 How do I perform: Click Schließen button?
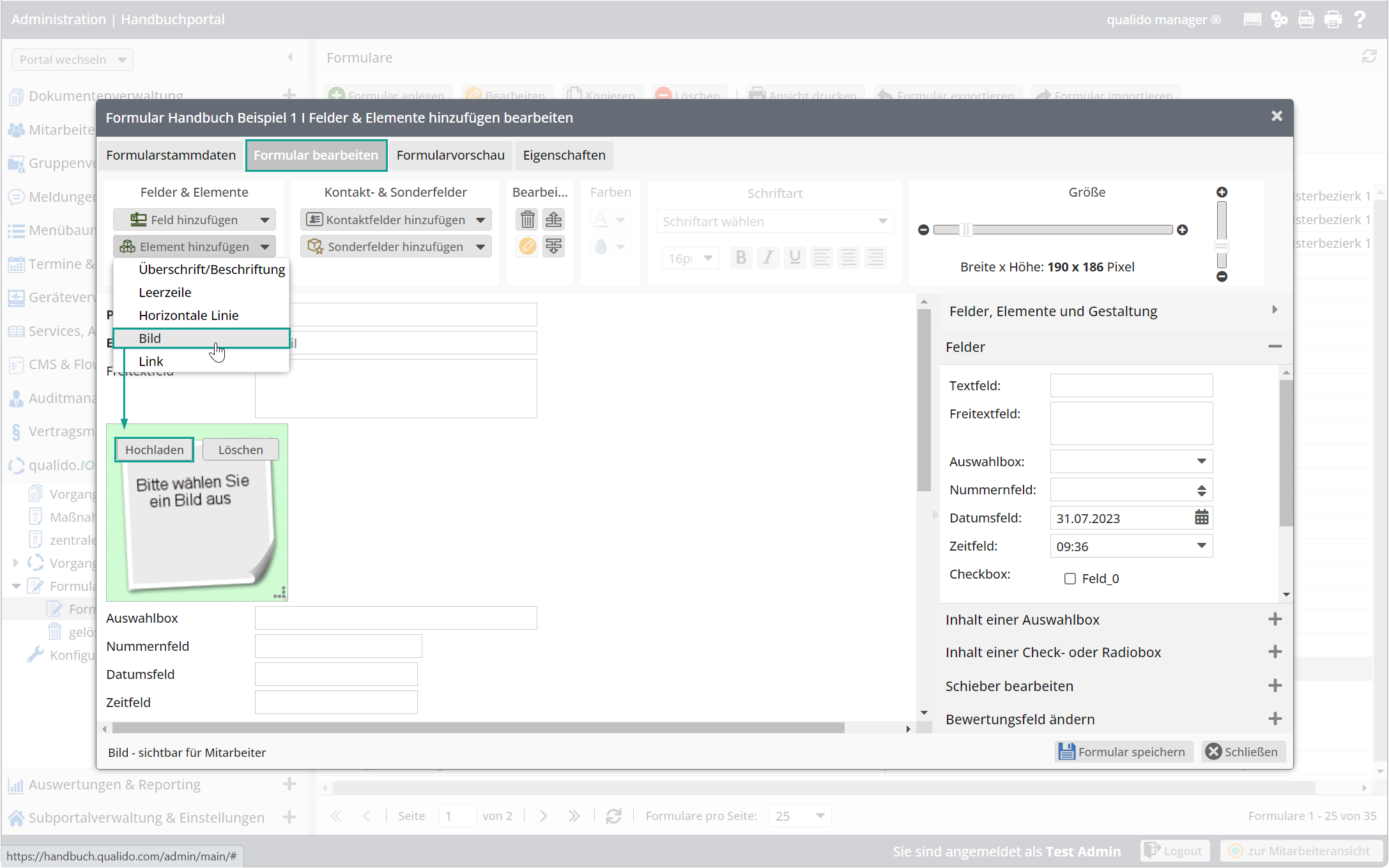(x=1243, y=752)
